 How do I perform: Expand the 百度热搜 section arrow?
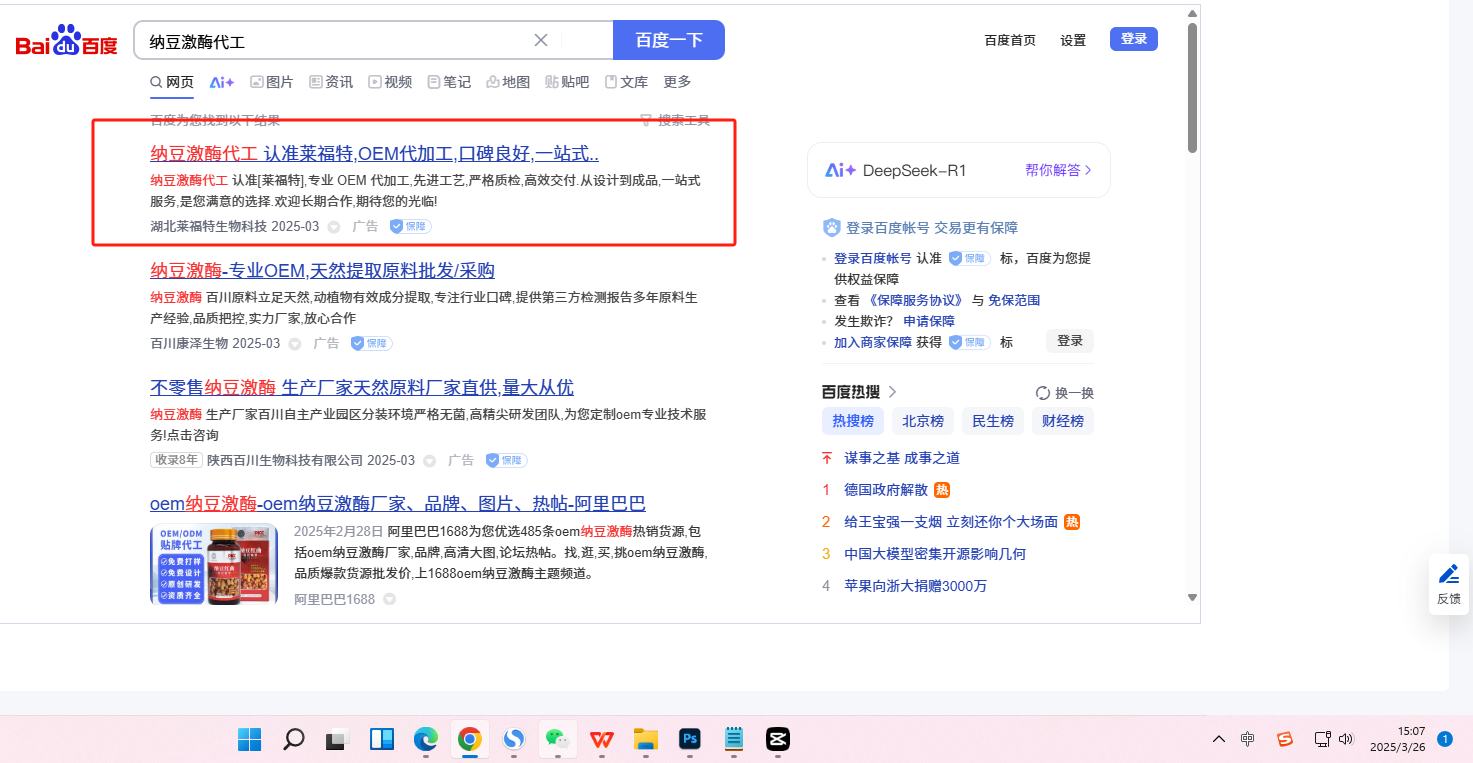[892, 392]
